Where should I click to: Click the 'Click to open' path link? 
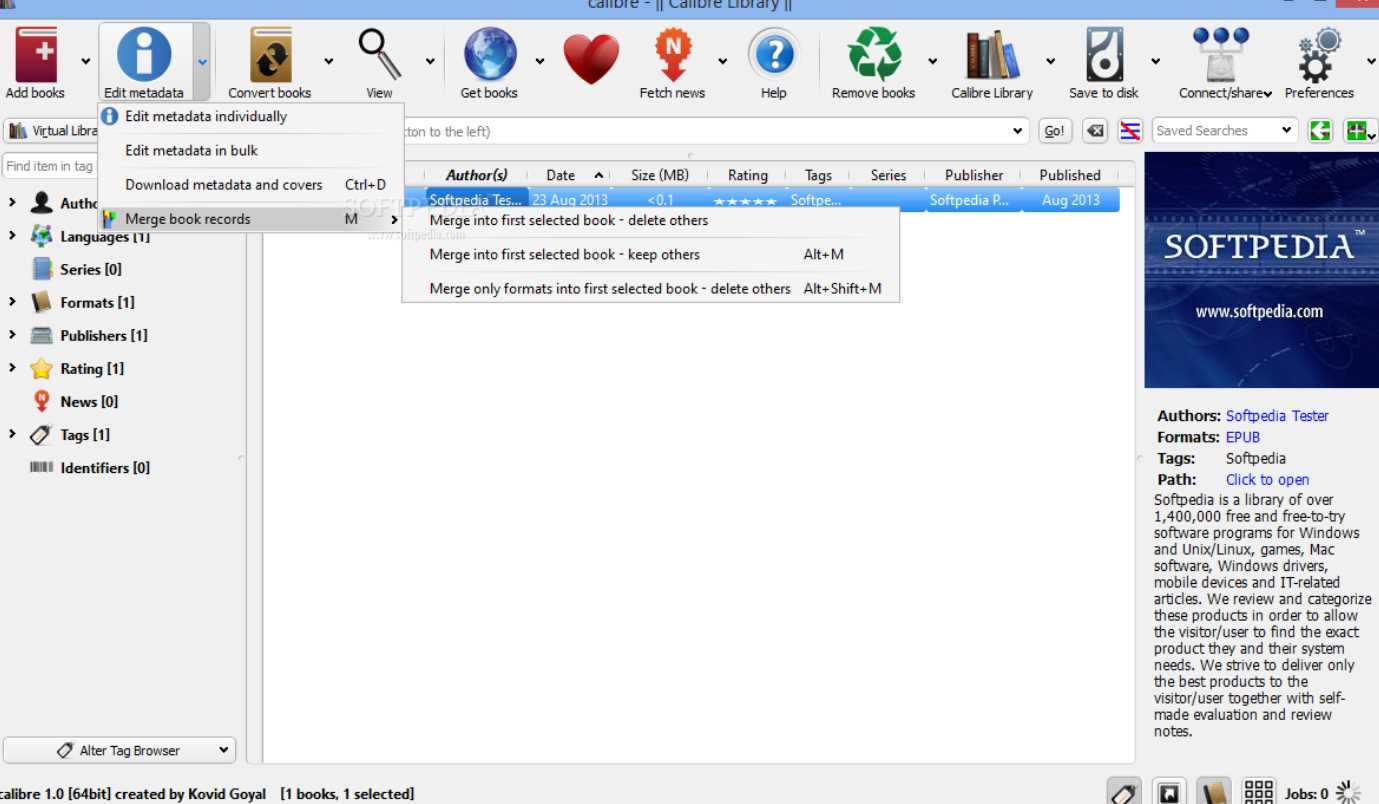tap(1267, 479)
